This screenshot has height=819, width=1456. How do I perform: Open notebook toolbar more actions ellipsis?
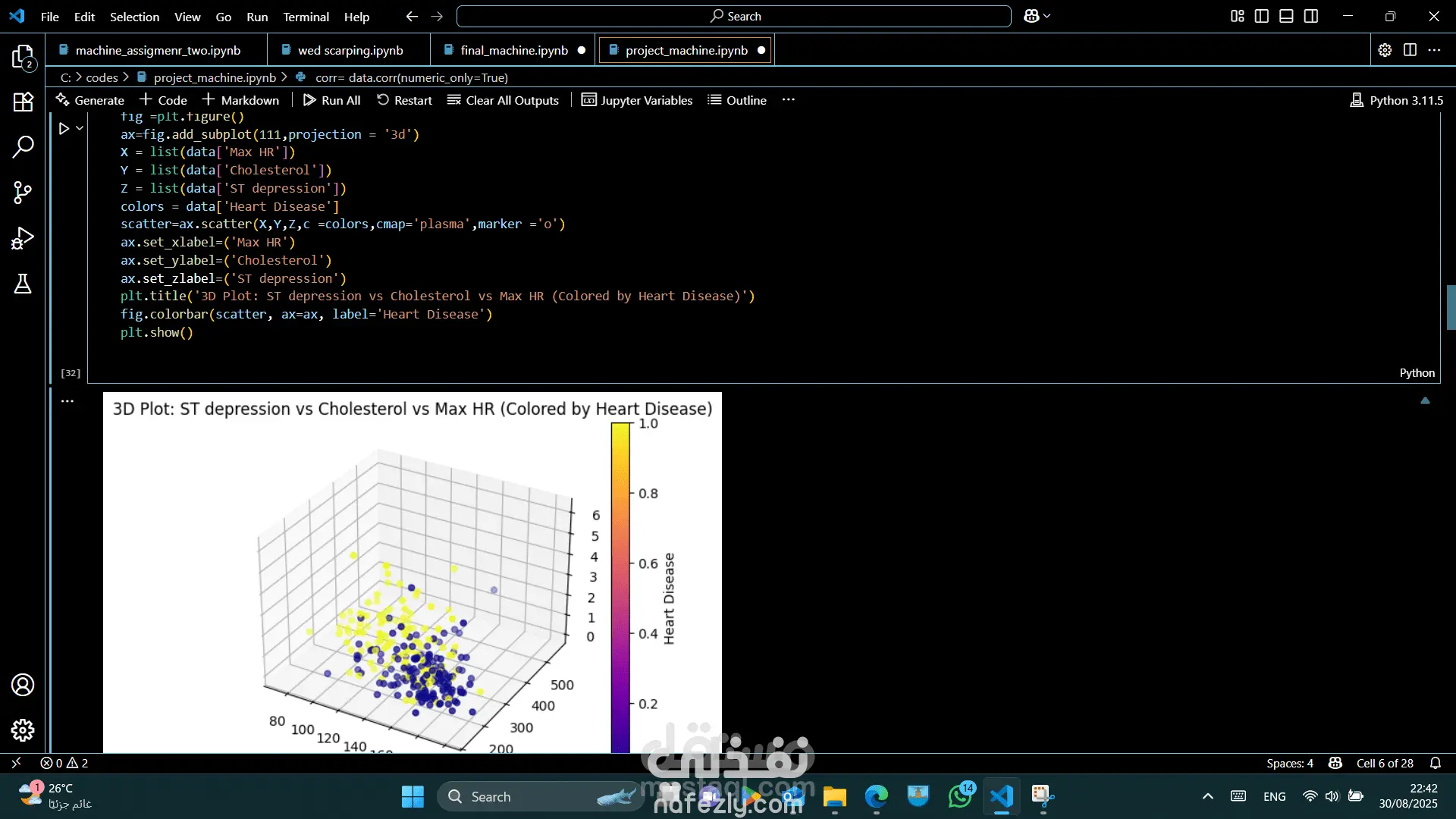[x=789, y=100]
